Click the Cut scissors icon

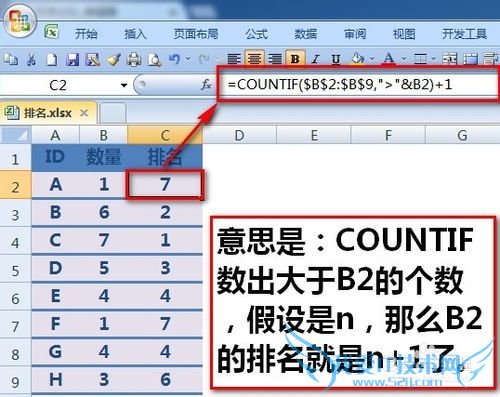31,60
